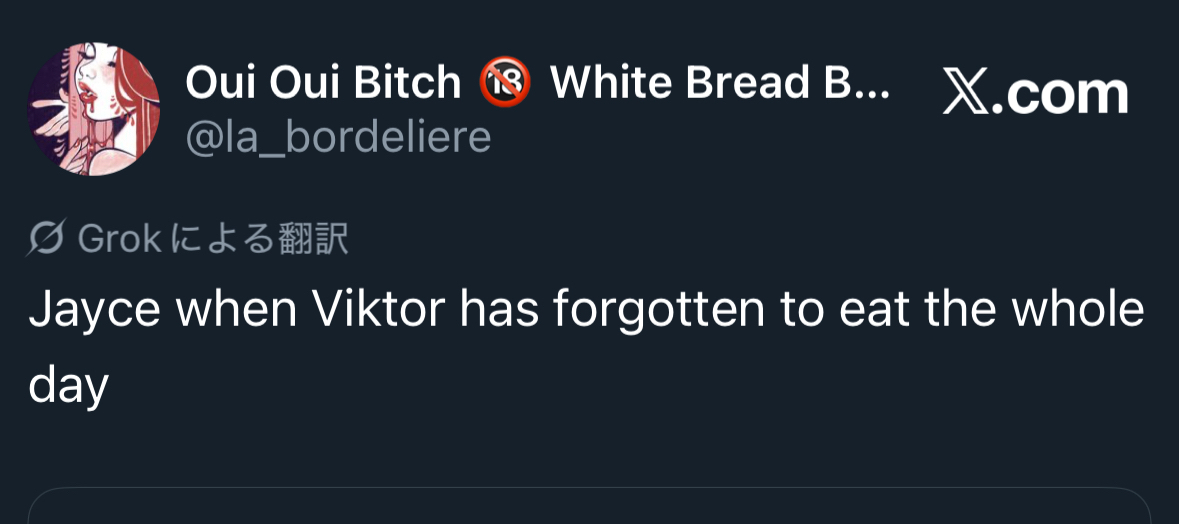Screen dimensions: 1179x524
Task: Click the "Oui Oui Bitch" display name
Action: coord(322,83)
